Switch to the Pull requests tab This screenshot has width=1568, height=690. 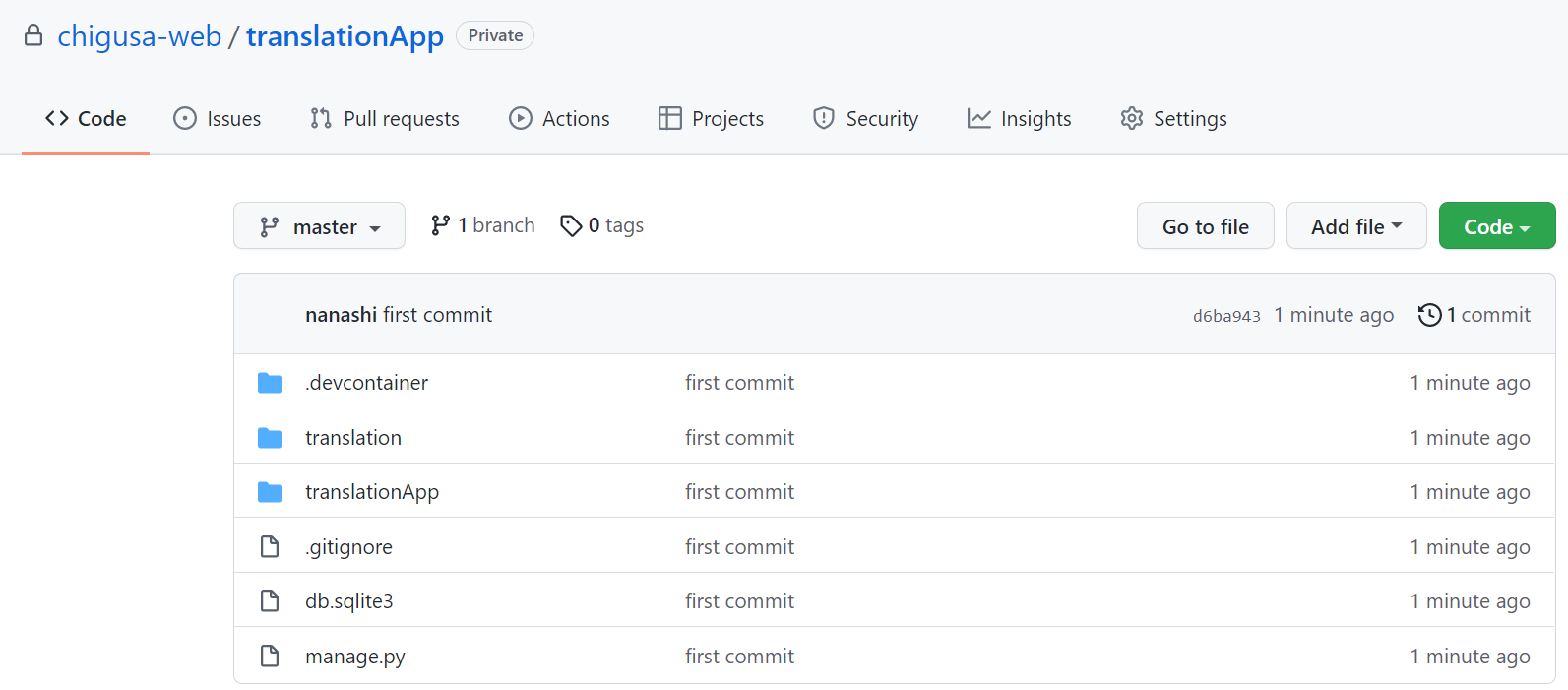coord(385,118)
